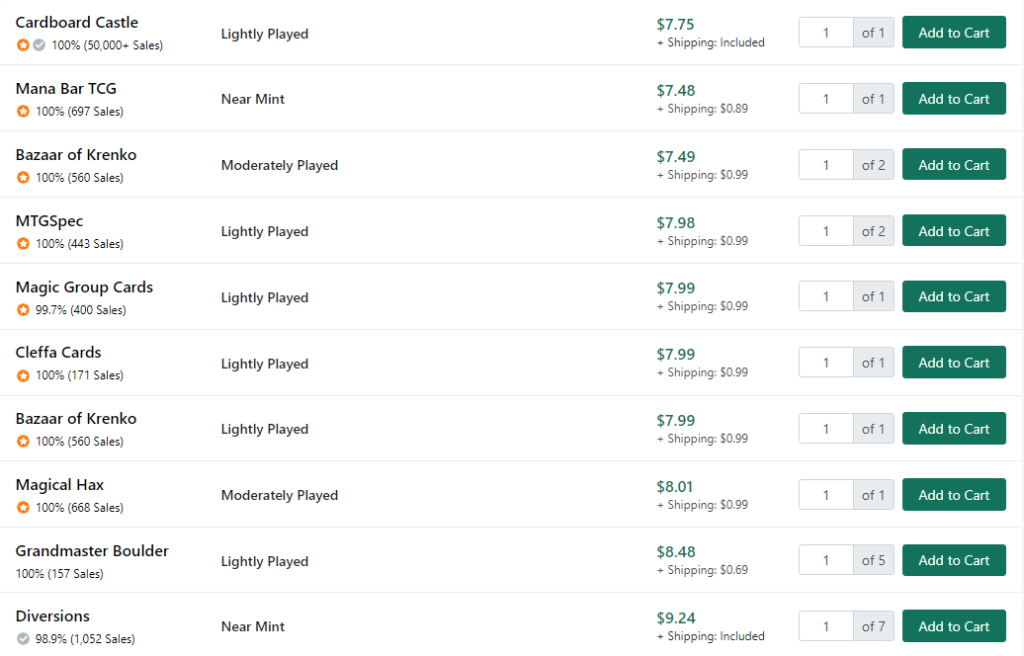
Task: Select quantity field for the Grandmaster Boulder listing
Action: [825, 561]
